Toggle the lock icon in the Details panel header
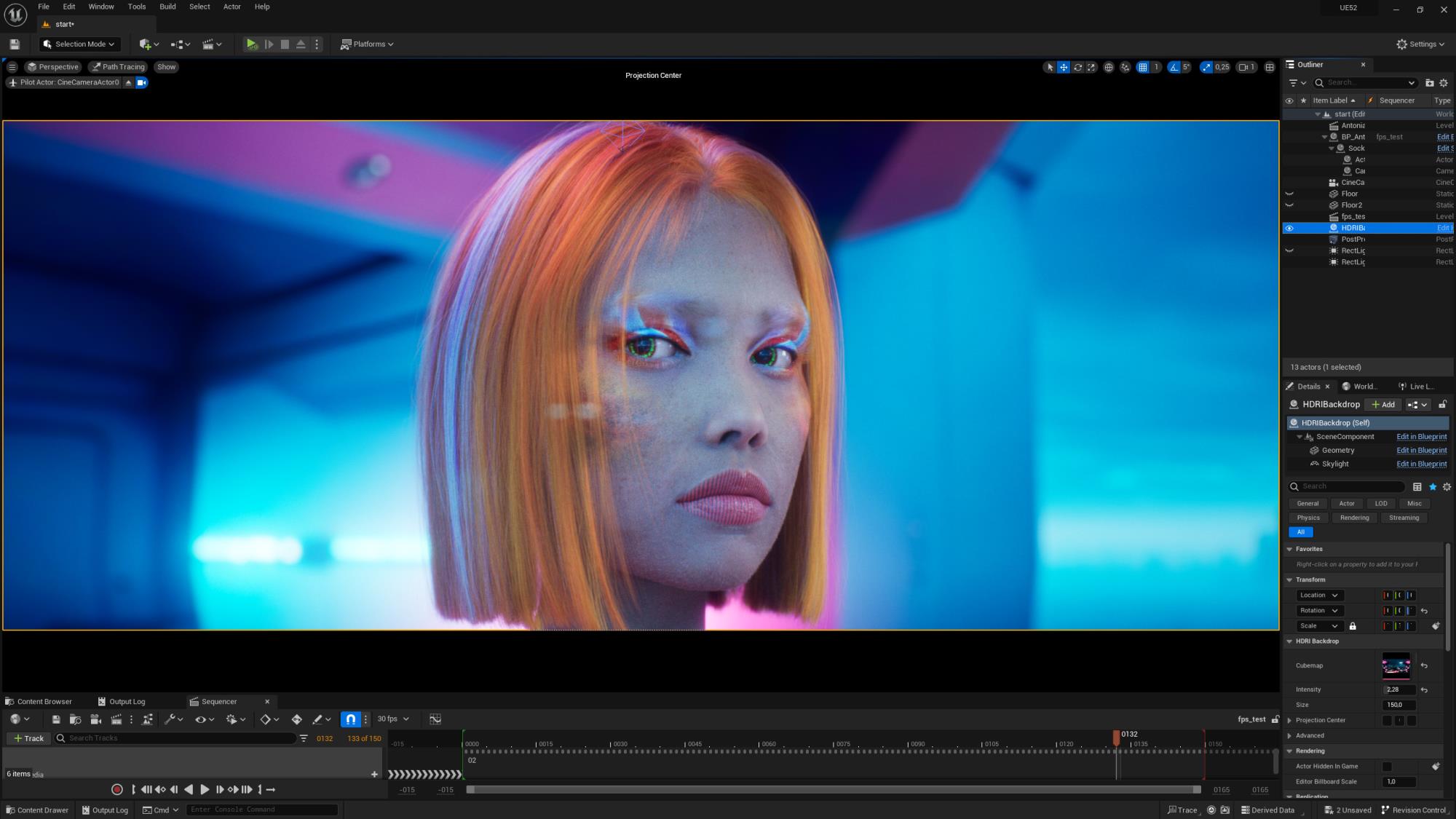This screenshot has width=1456, height=819. click(x=1442, y=405)
